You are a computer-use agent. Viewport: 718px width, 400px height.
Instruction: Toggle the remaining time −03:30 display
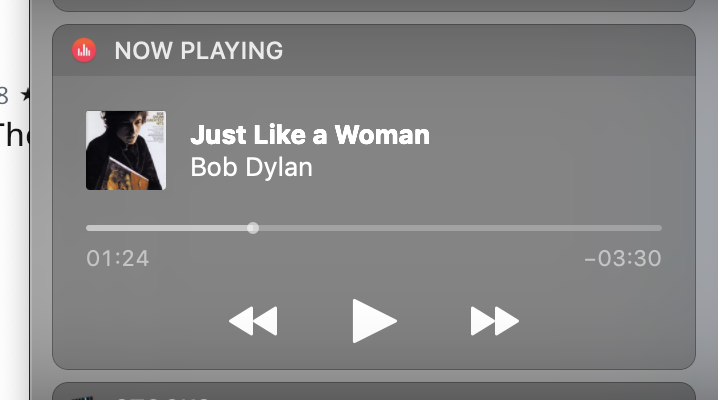click(623, 259)
